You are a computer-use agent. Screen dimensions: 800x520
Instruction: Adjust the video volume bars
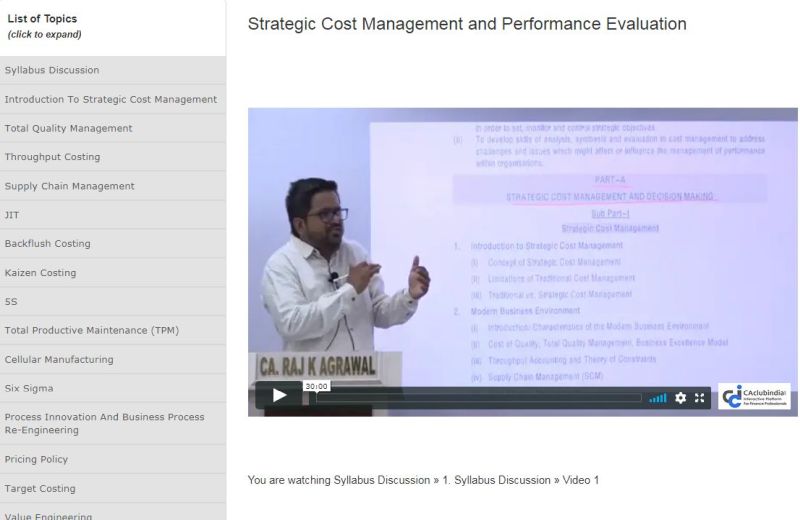(x=657, y=398)
